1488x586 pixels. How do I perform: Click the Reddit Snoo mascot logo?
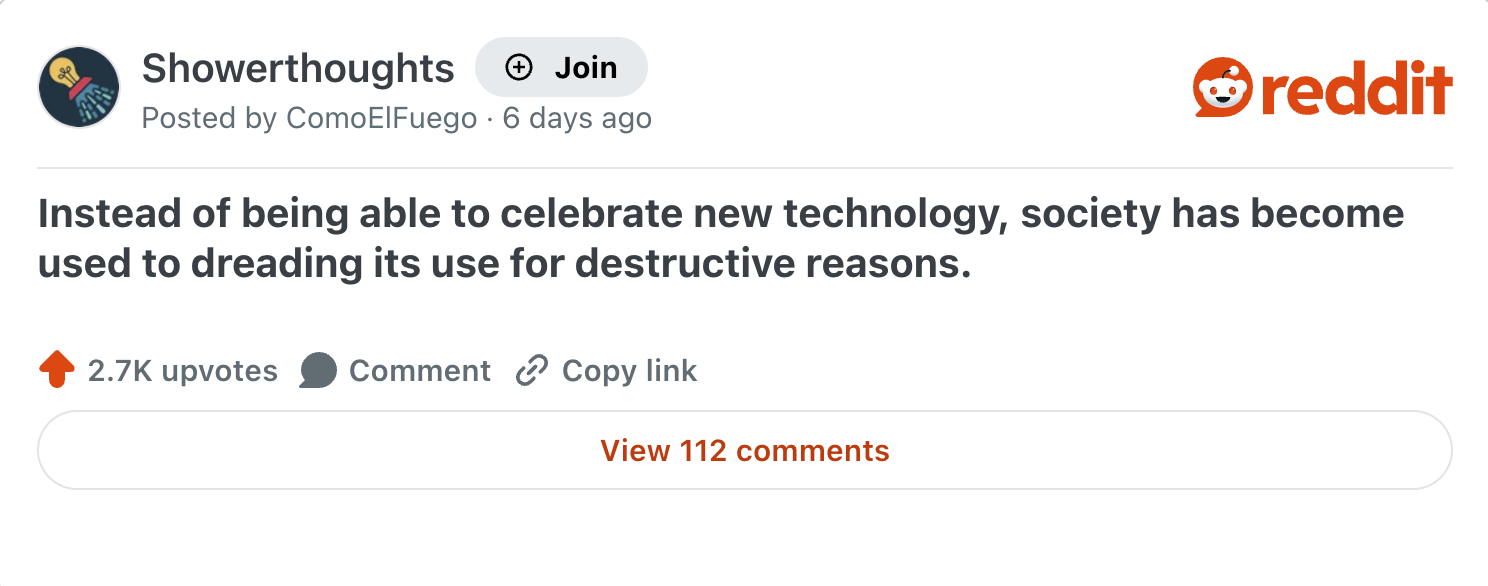pos(1222,88)
